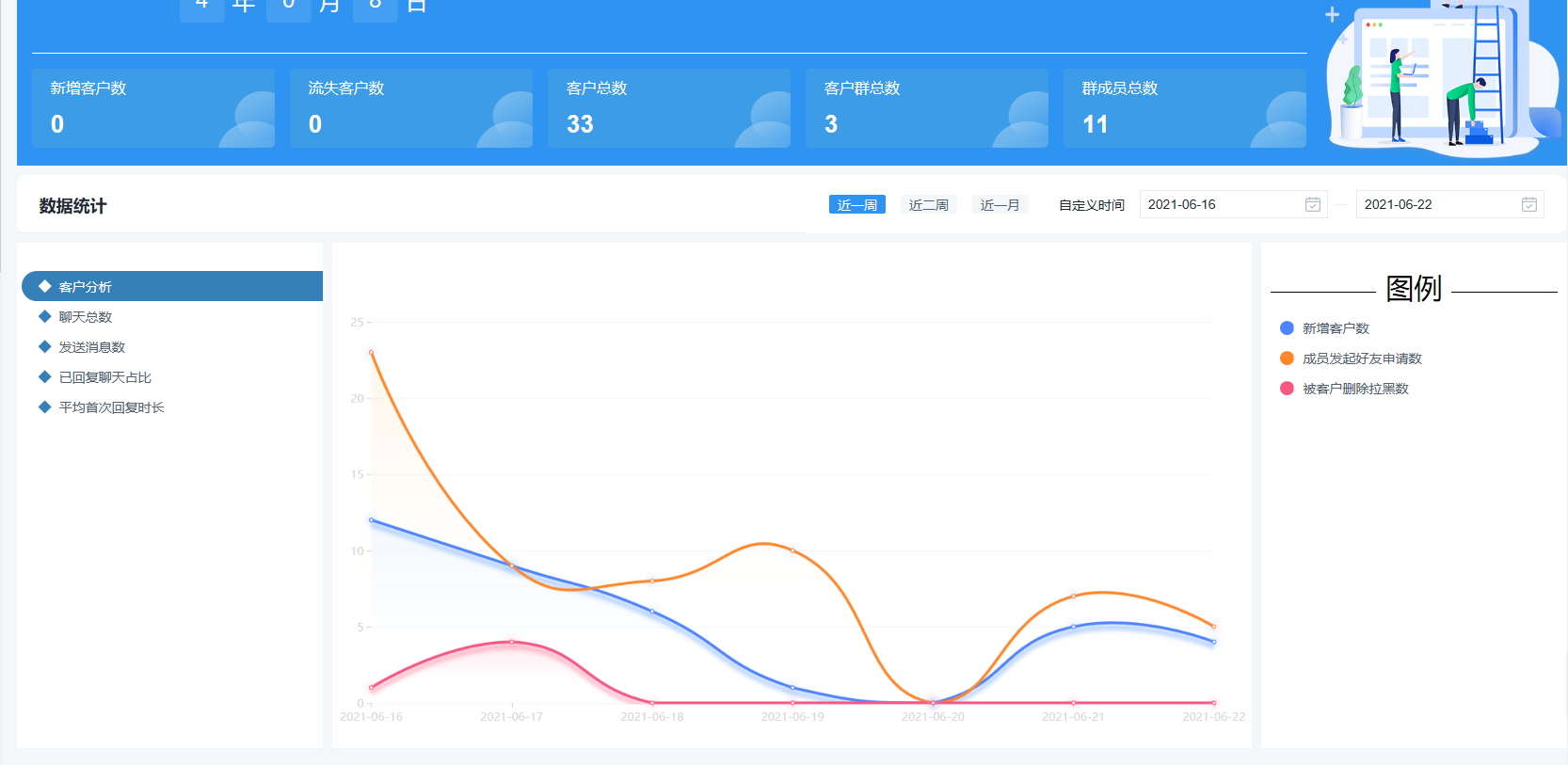Click diamond icon beside 平均首次回复时长
This screenshot has width=1568, height=765.
tap(44, 406)
